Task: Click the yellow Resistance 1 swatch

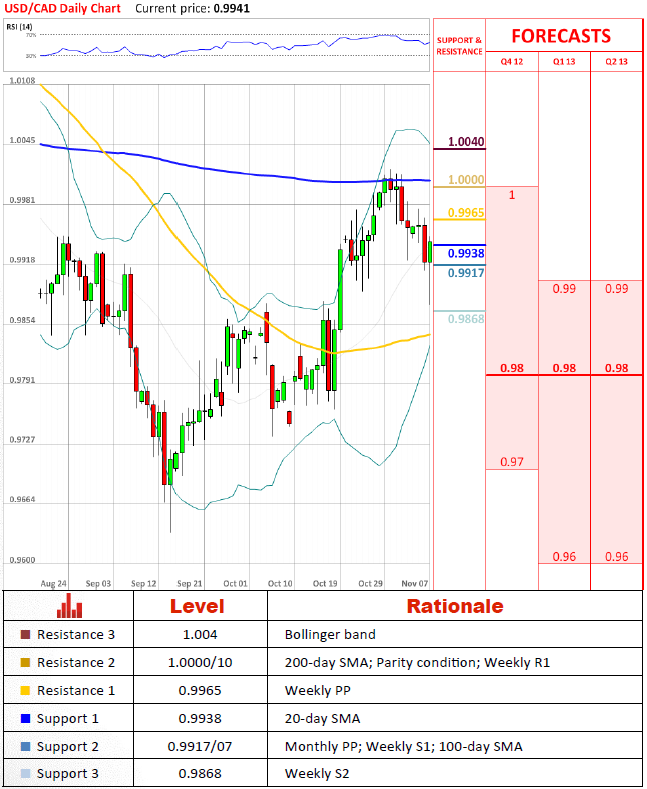Action: 25,691
